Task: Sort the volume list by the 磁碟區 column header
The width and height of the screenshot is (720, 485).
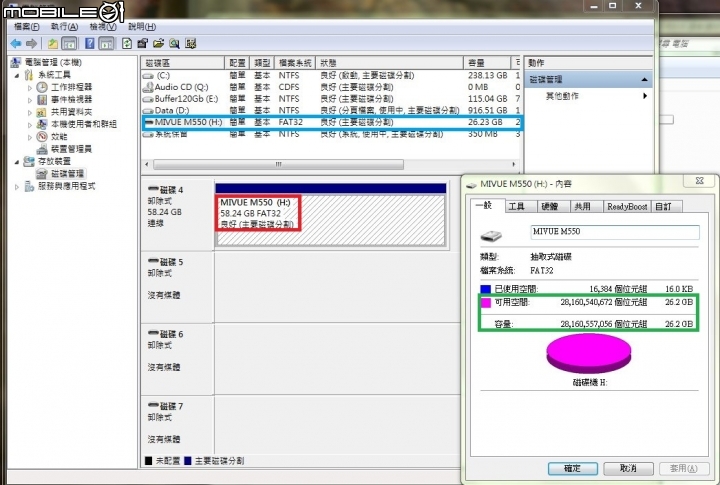Action: coord(183,63)
